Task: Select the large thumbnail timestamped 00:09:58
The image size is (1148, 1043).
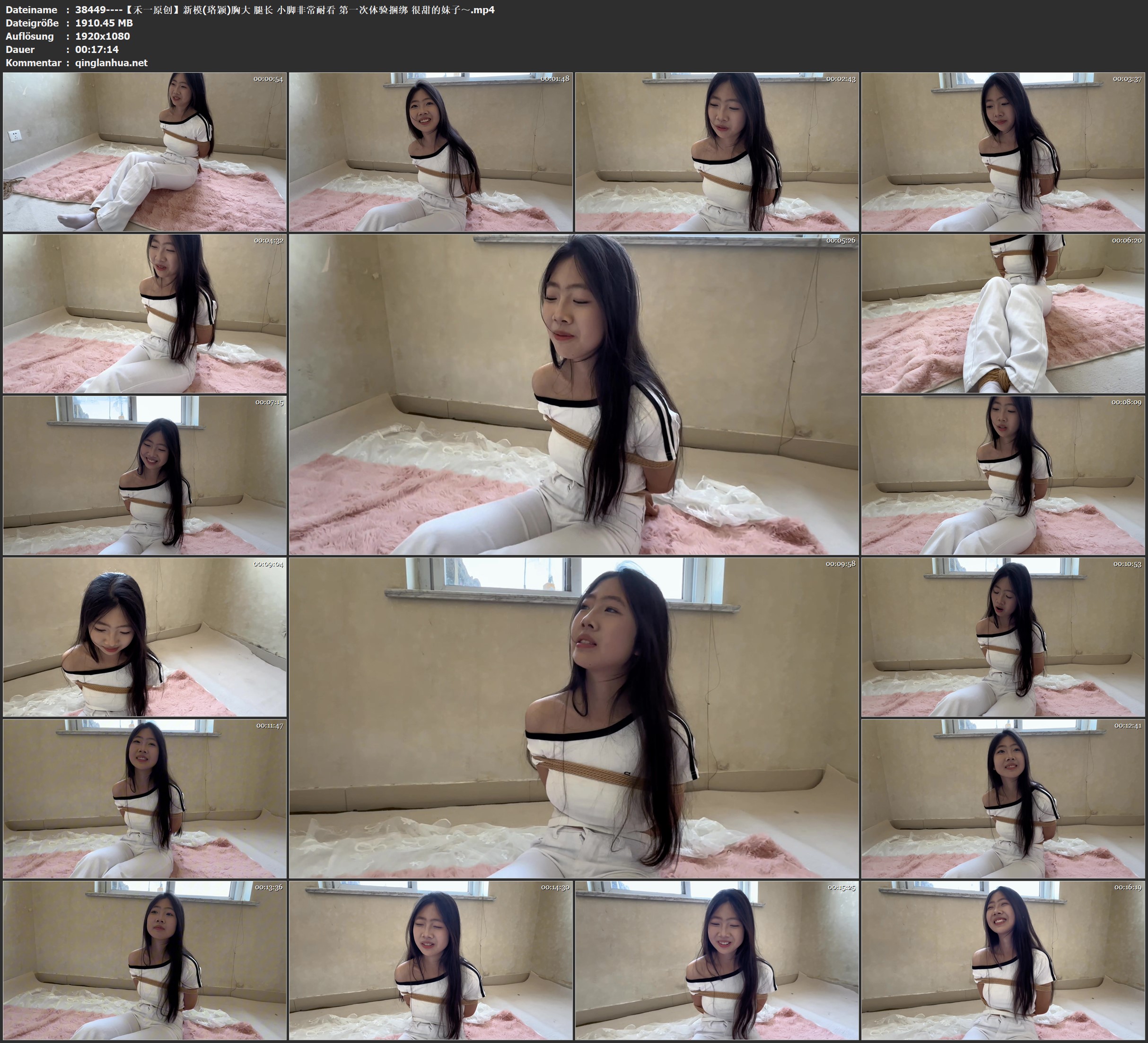Action: click(x=573, y=717)
